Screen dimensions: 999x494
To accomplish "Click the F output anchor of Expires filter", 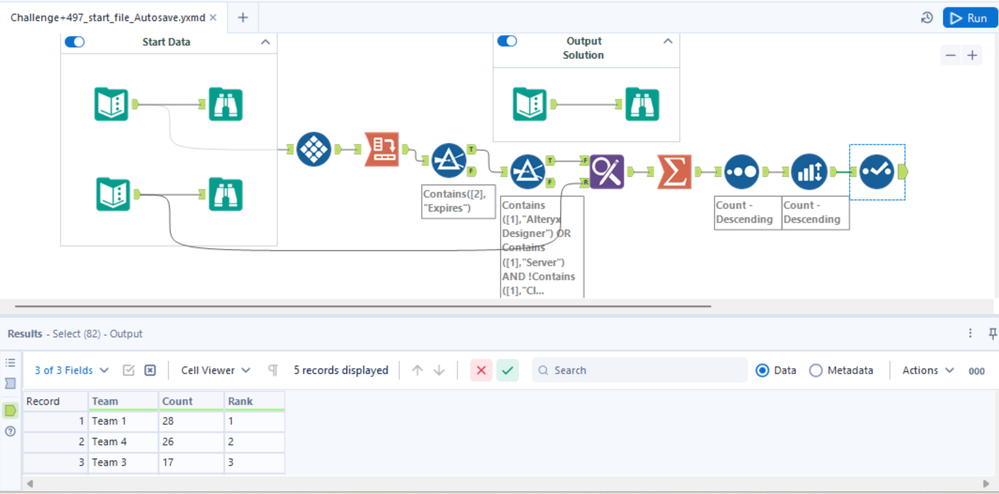I will [471, 171].
